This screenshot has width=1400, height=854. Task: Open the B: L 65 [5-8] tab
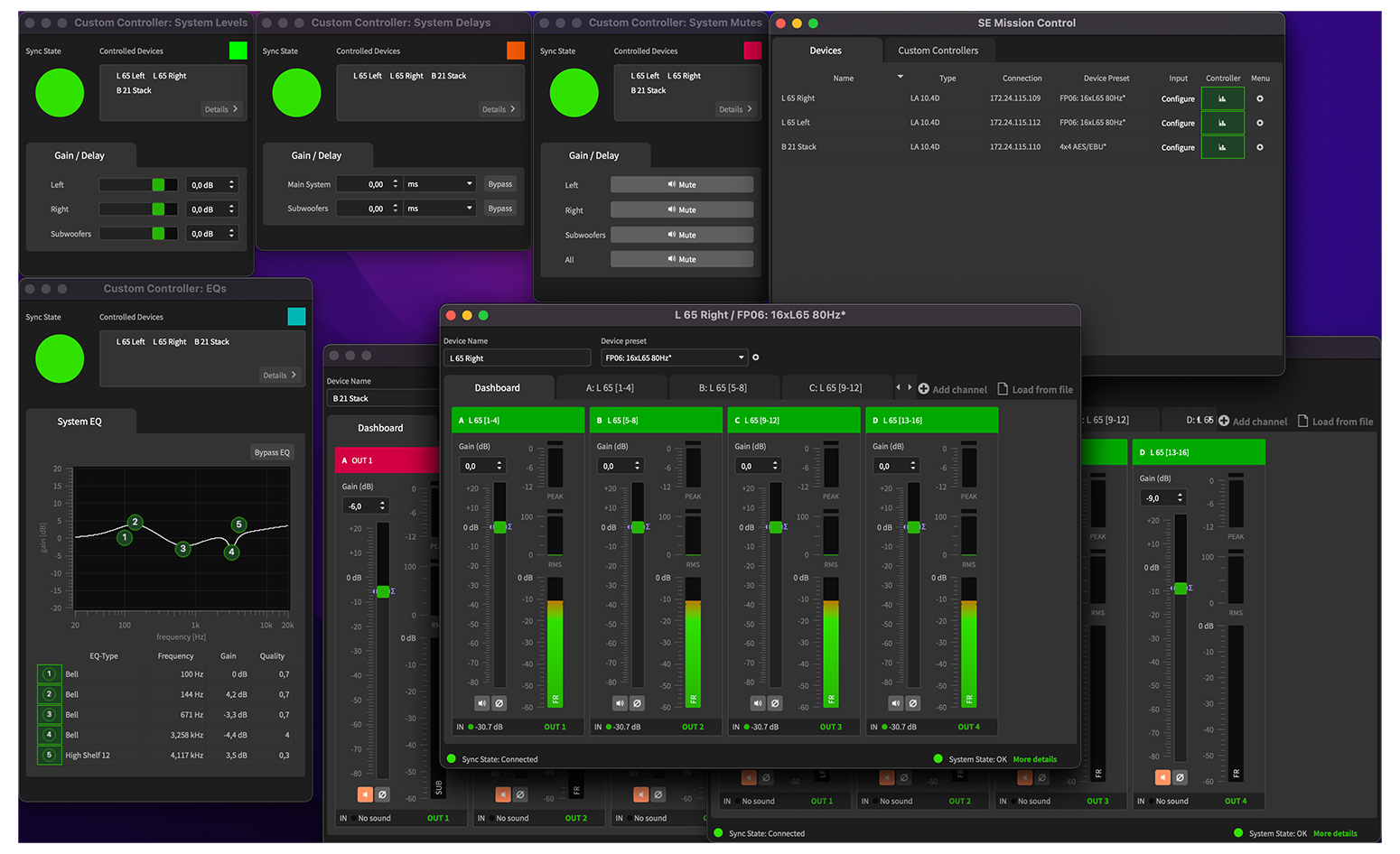723,388
